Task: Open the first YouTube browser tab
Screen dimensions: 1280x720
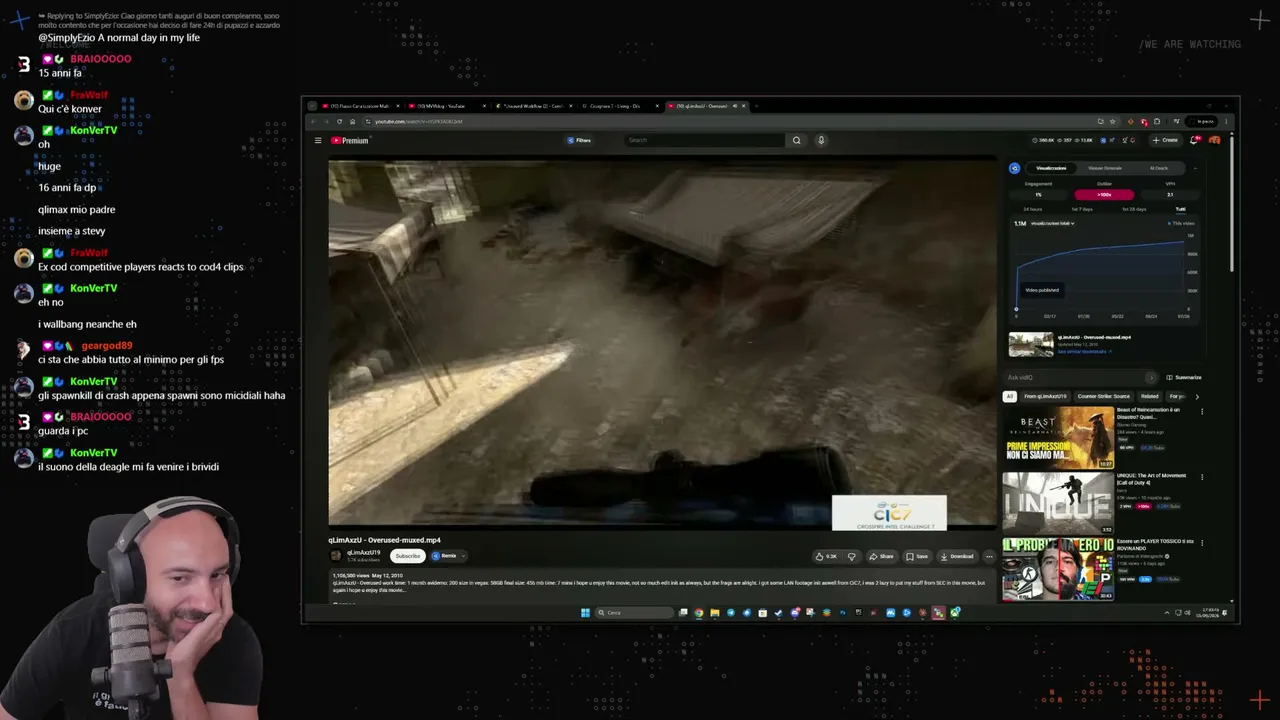Action: pos(360,106)
